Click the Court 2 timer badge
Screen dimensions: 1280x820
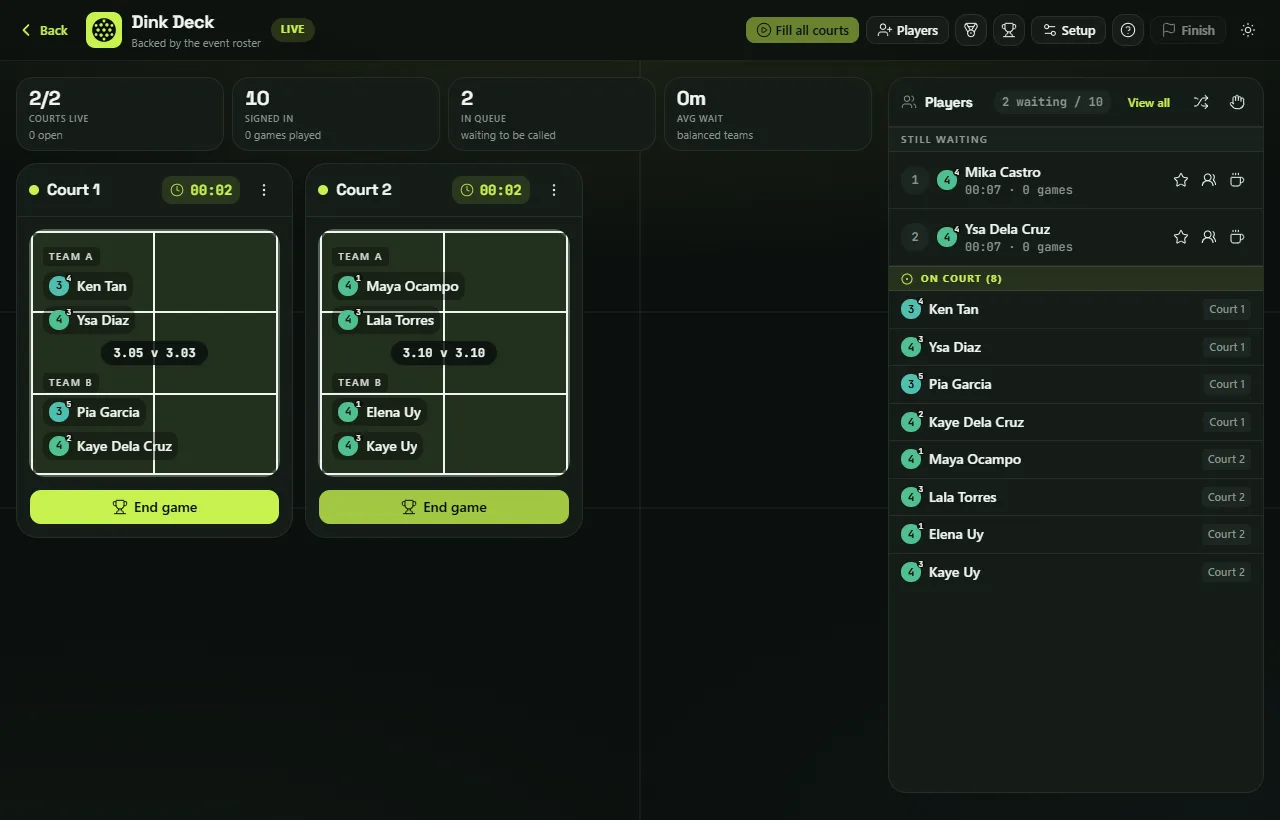pos(491,190)
